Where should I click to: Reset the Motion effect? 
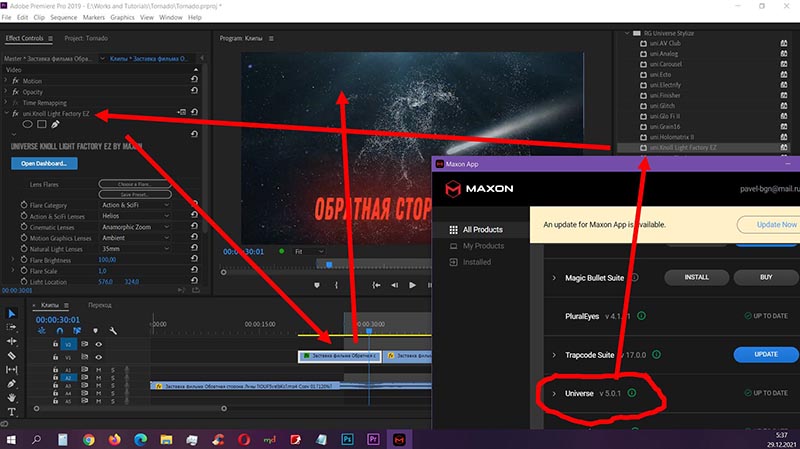pyautogui.click(x=194, y=79)
